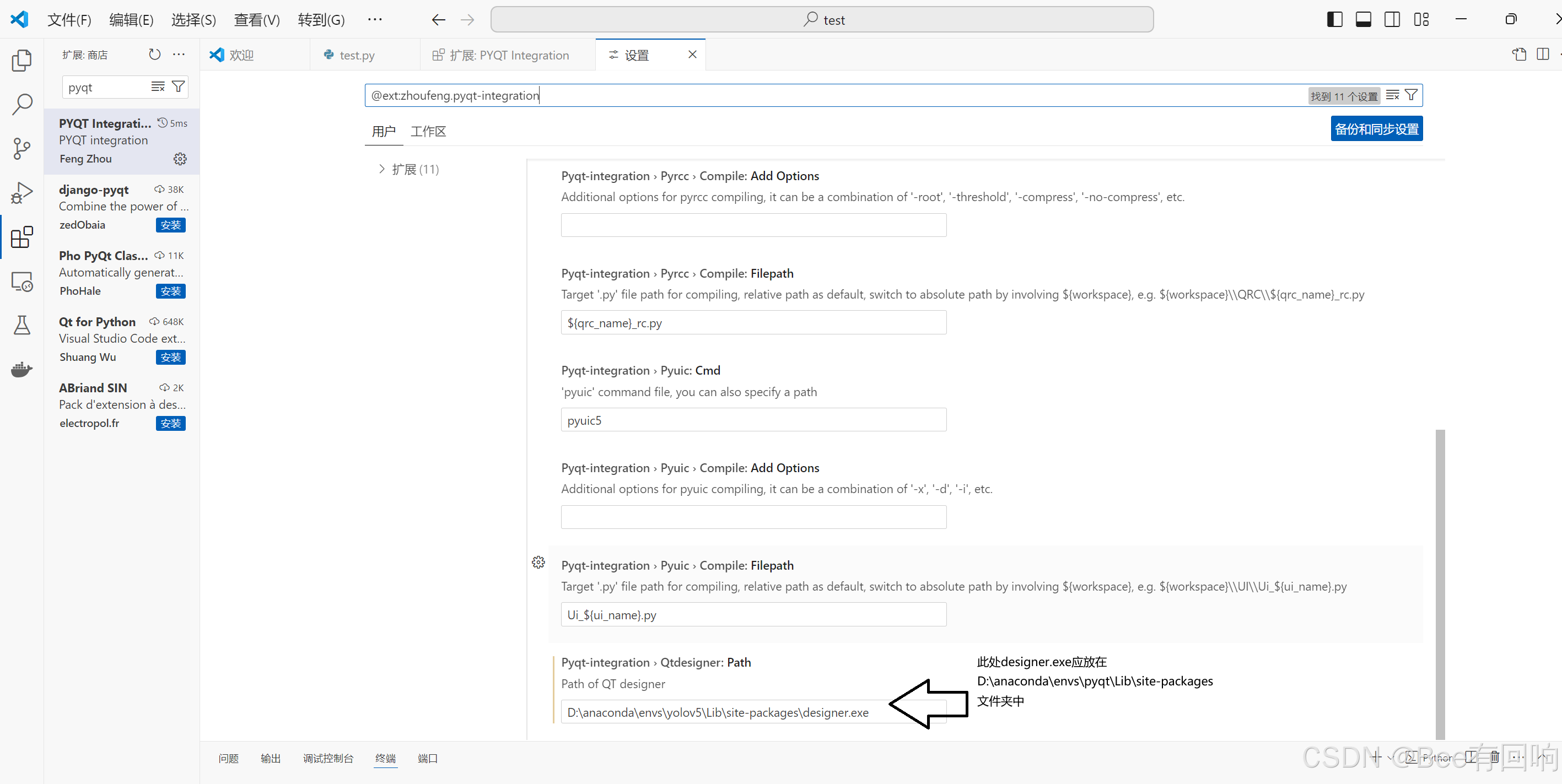Toggle bottom panel layout button
1562x784 pixels.
point(1363,19)
